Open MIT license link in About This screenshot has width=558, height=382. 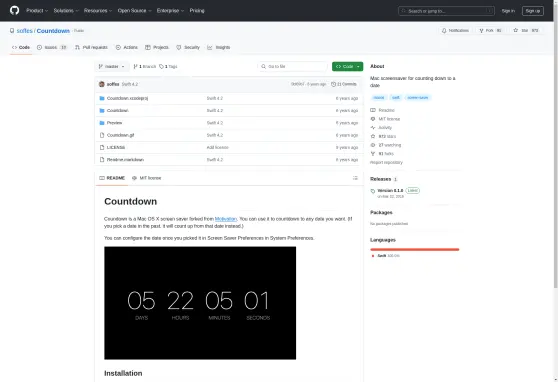[x=389, y=119]
